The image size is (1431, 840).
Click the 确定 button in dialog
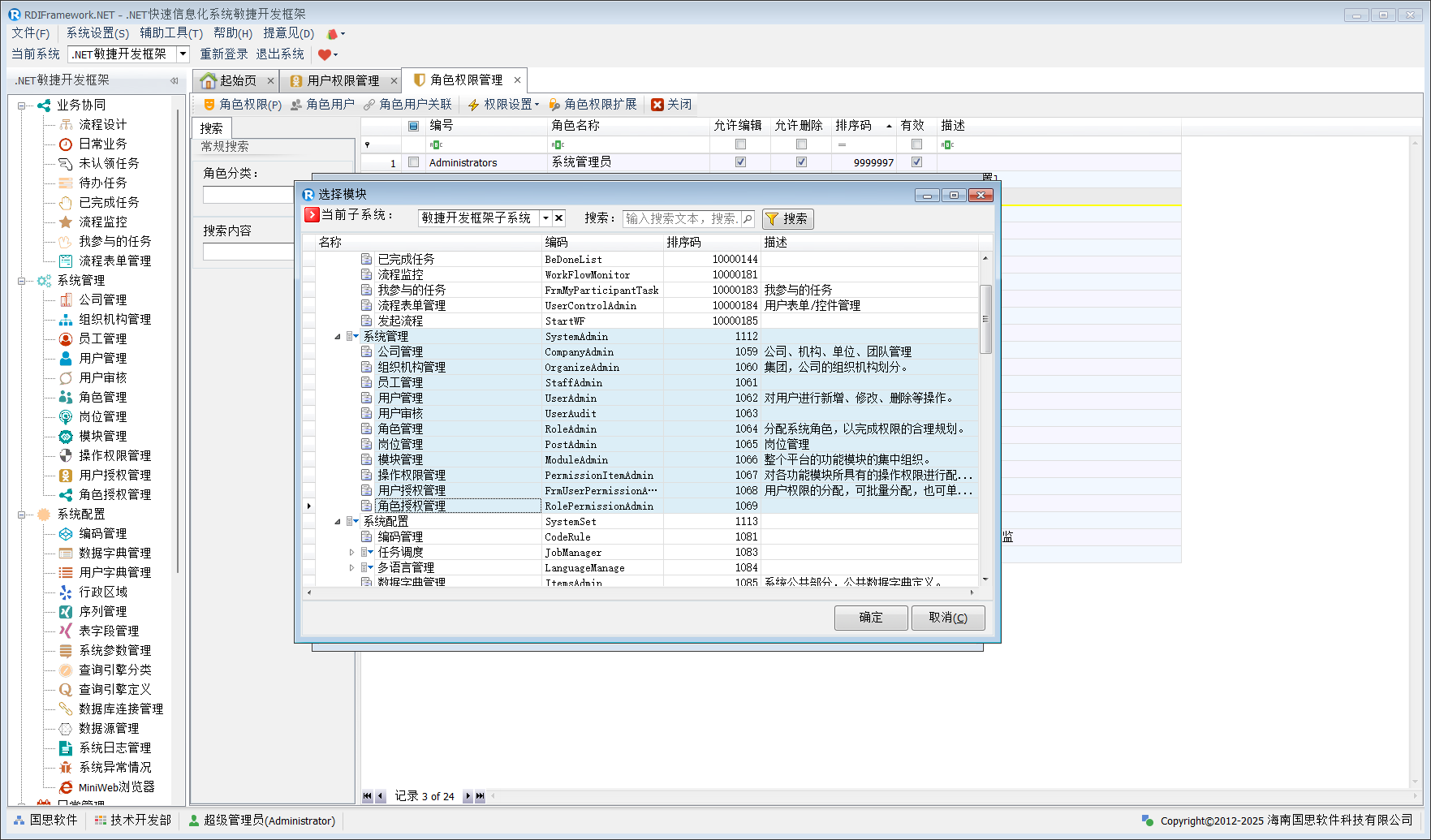click(x=871, y=618)
